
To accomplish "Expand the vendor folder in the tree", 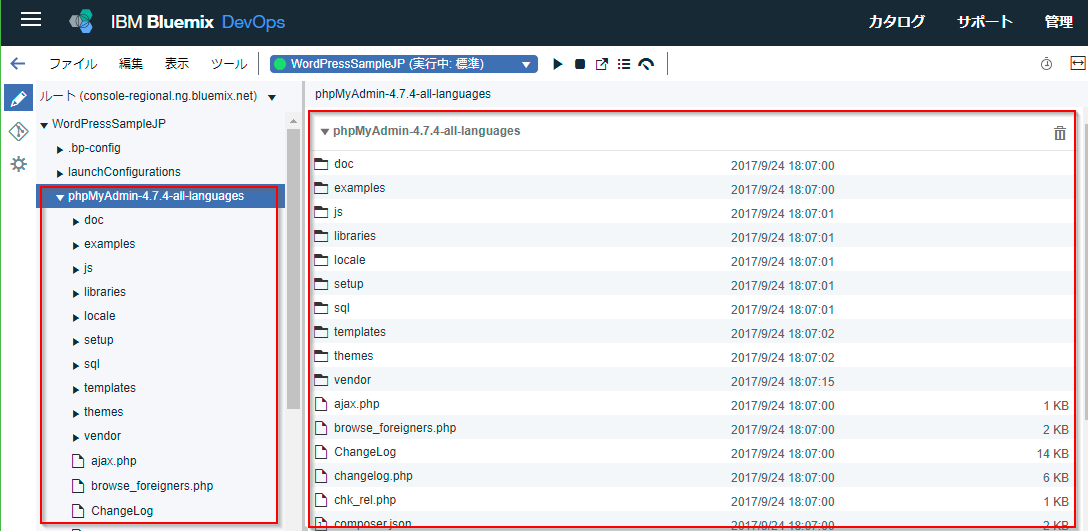I will 76,437.
